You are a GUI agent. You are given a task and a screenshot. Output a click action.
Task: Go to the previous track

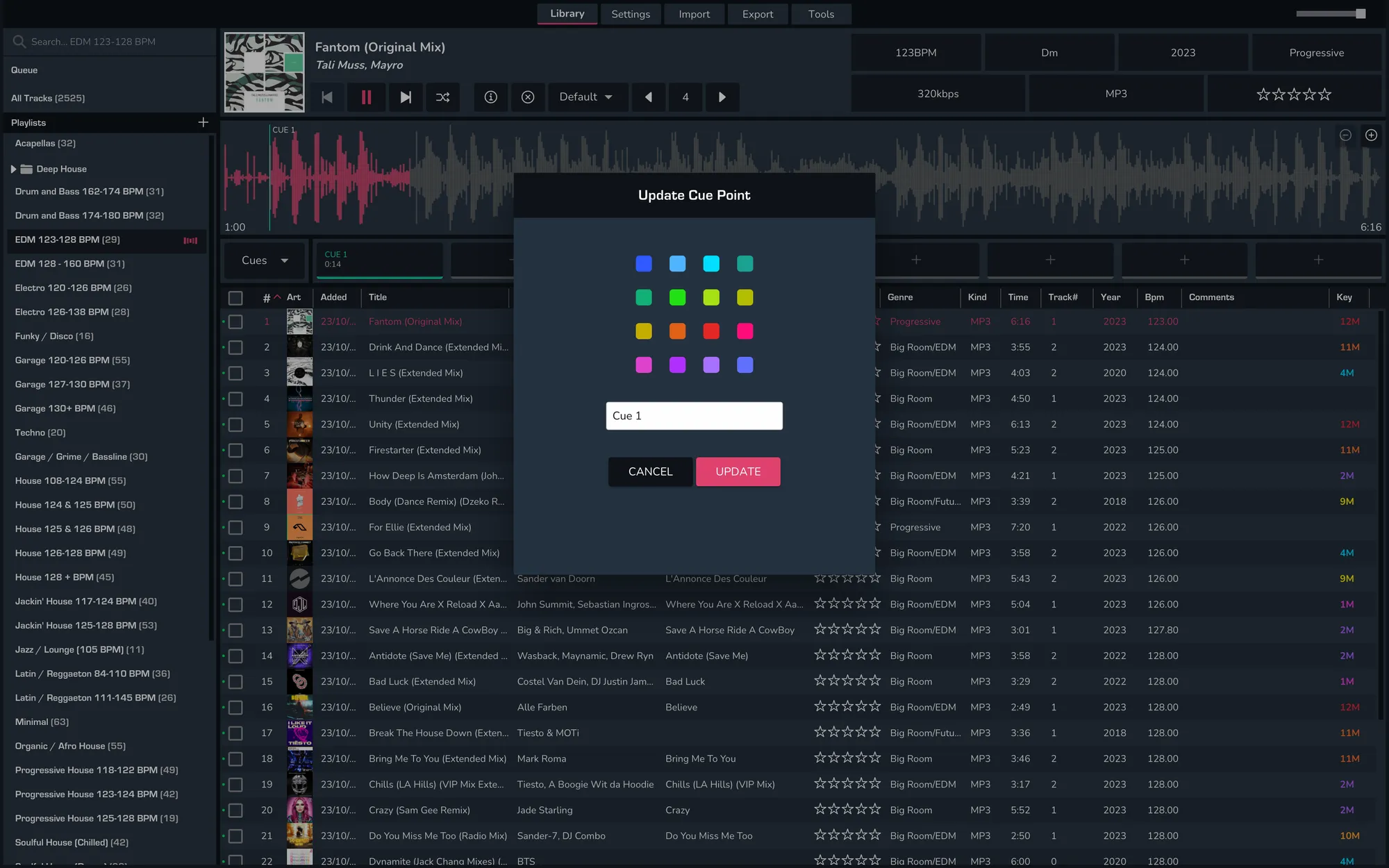pyautogui.click(x=327, y=97)
